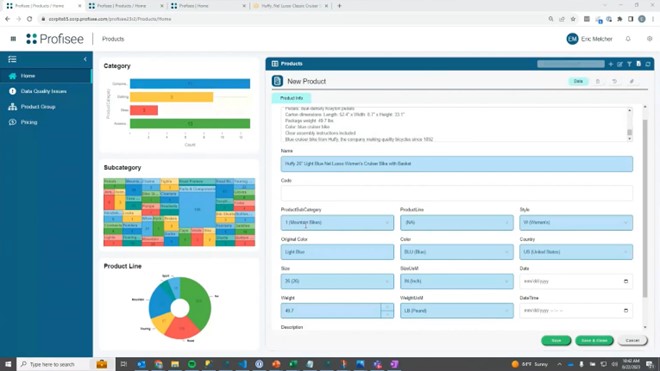Click the New Product document icon
The image size is (660, 371).
click(277, 81)
